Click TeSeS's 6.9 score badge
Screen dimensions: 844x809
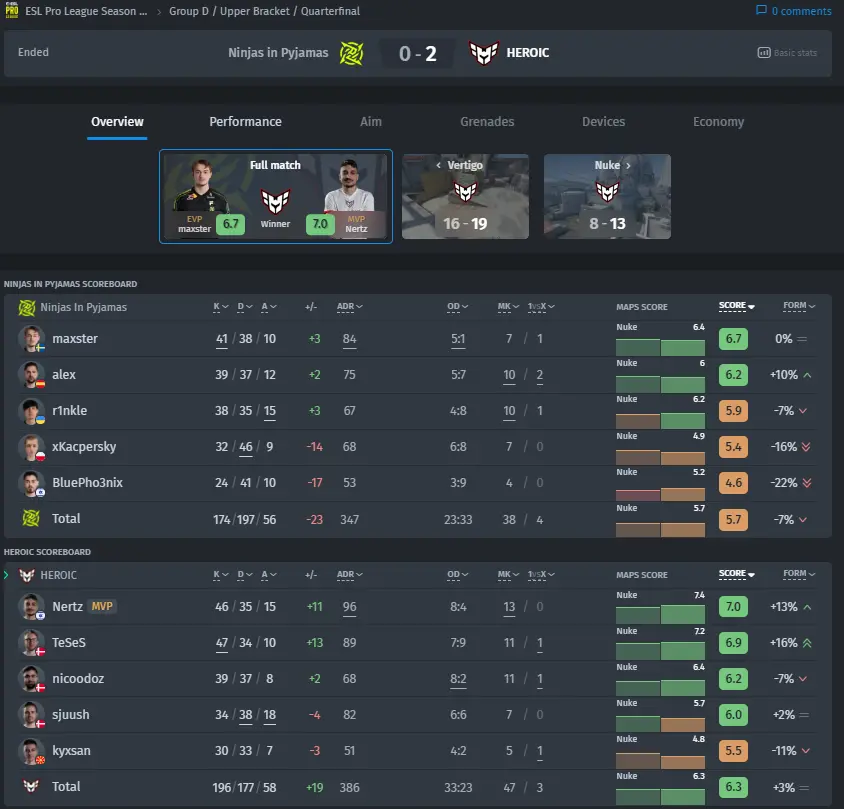pos(733,643)
